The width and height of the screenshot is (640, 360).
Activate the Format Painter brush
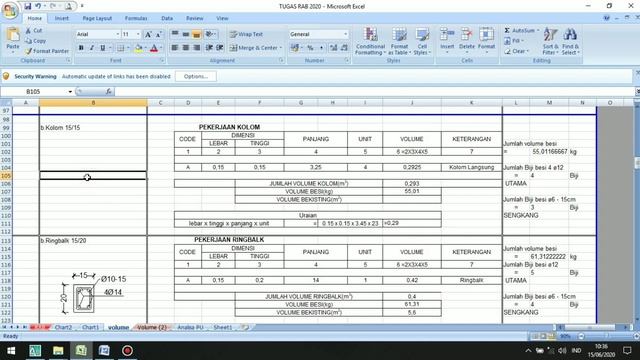[47, 51]
